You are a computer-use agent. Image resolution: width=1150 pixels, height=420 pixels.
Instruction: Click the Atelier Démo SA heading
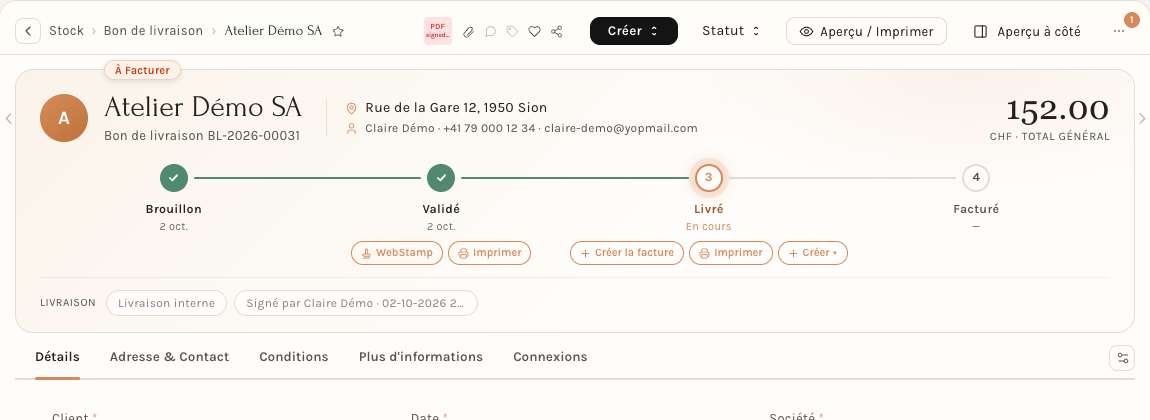tap(203, 108)
